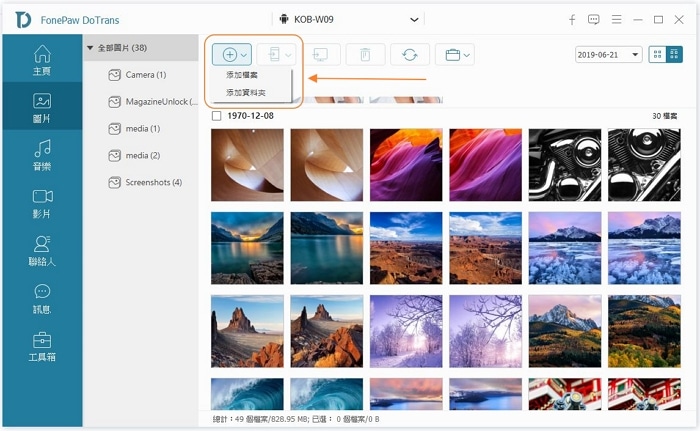Click the Screenshots album picture icon

(x=115, y=182)
